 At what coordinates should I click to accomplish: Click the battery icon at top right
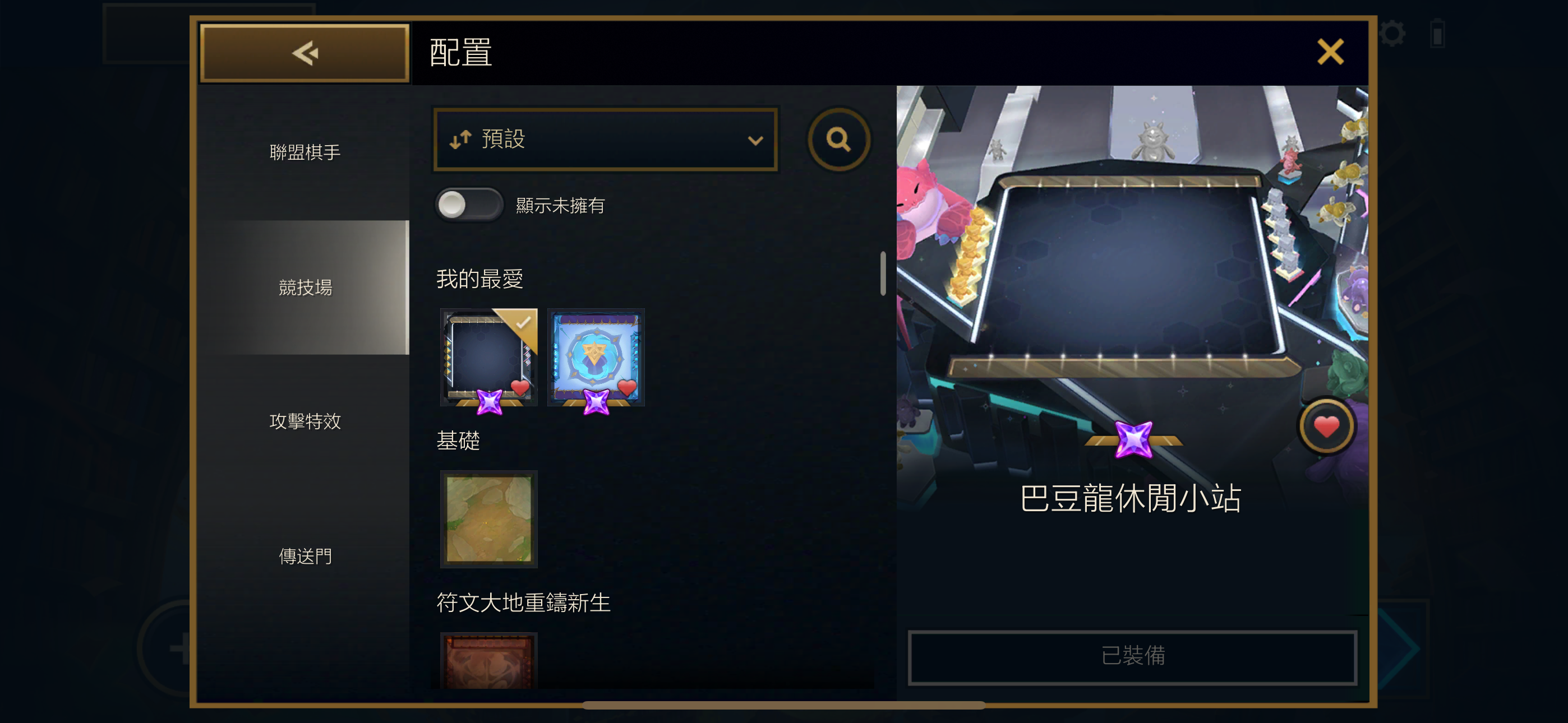1437,33
